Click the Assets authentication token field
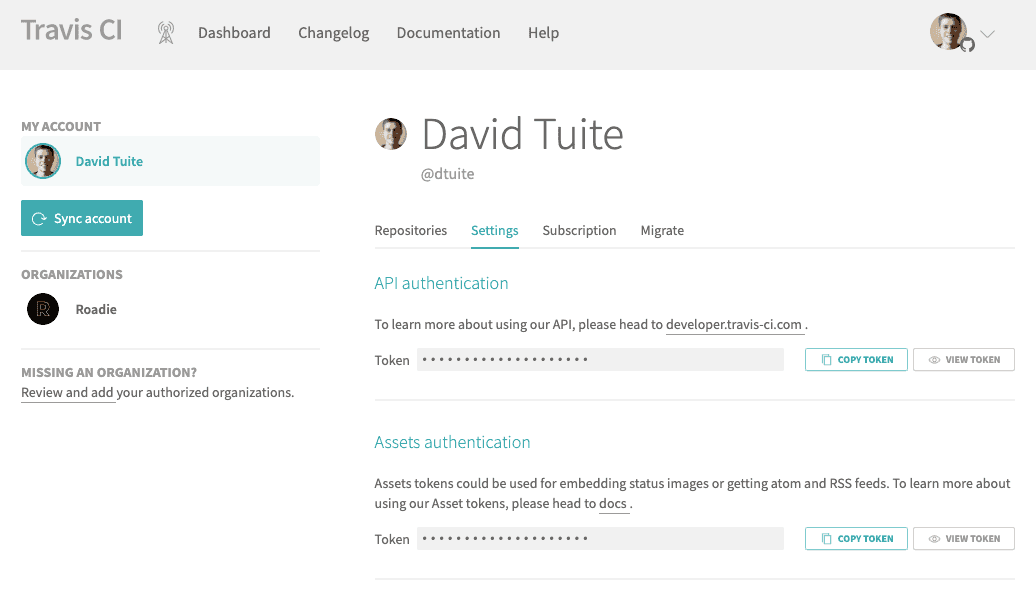Viewport: 1036px width, 603px height. click(x=600, y=539)
